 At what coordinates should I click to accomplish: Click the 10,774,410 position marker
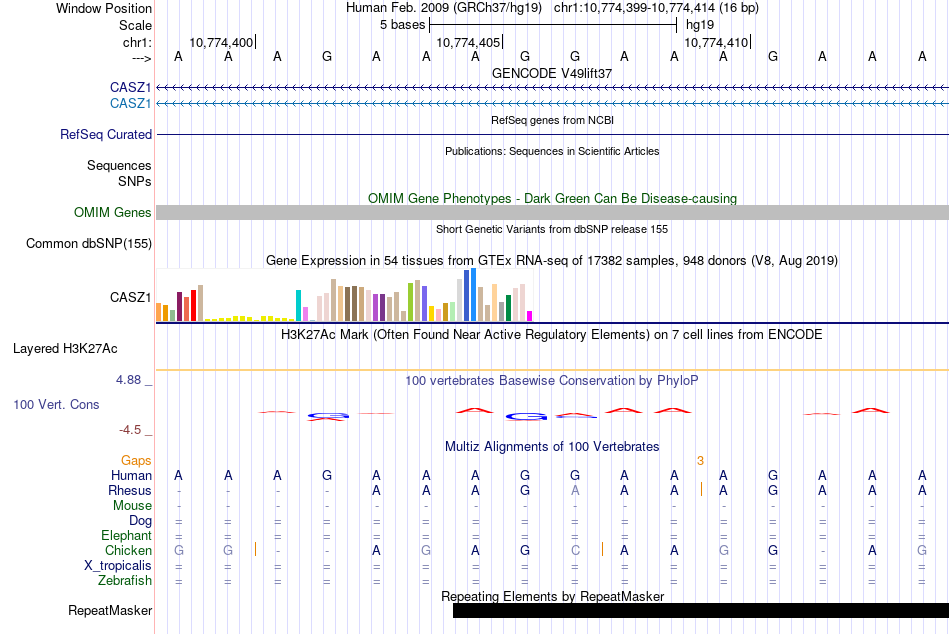point(716,42)
